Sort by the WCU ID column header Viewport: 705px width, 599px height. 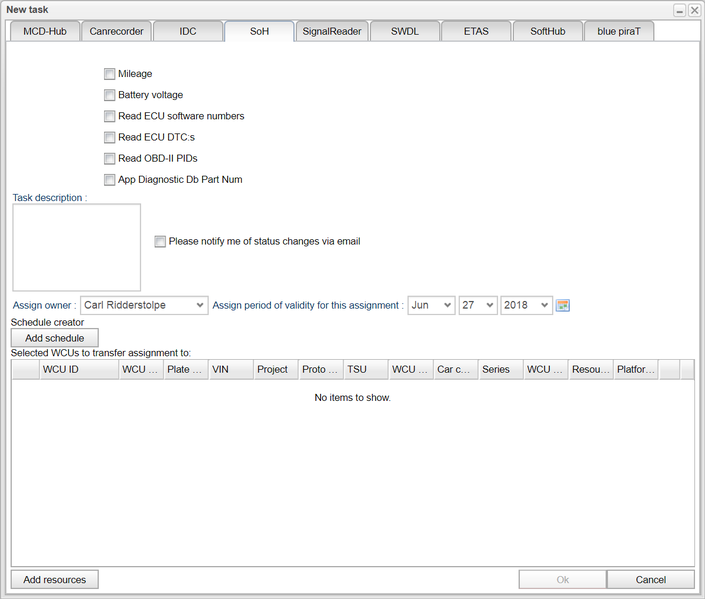coord(75,369)
